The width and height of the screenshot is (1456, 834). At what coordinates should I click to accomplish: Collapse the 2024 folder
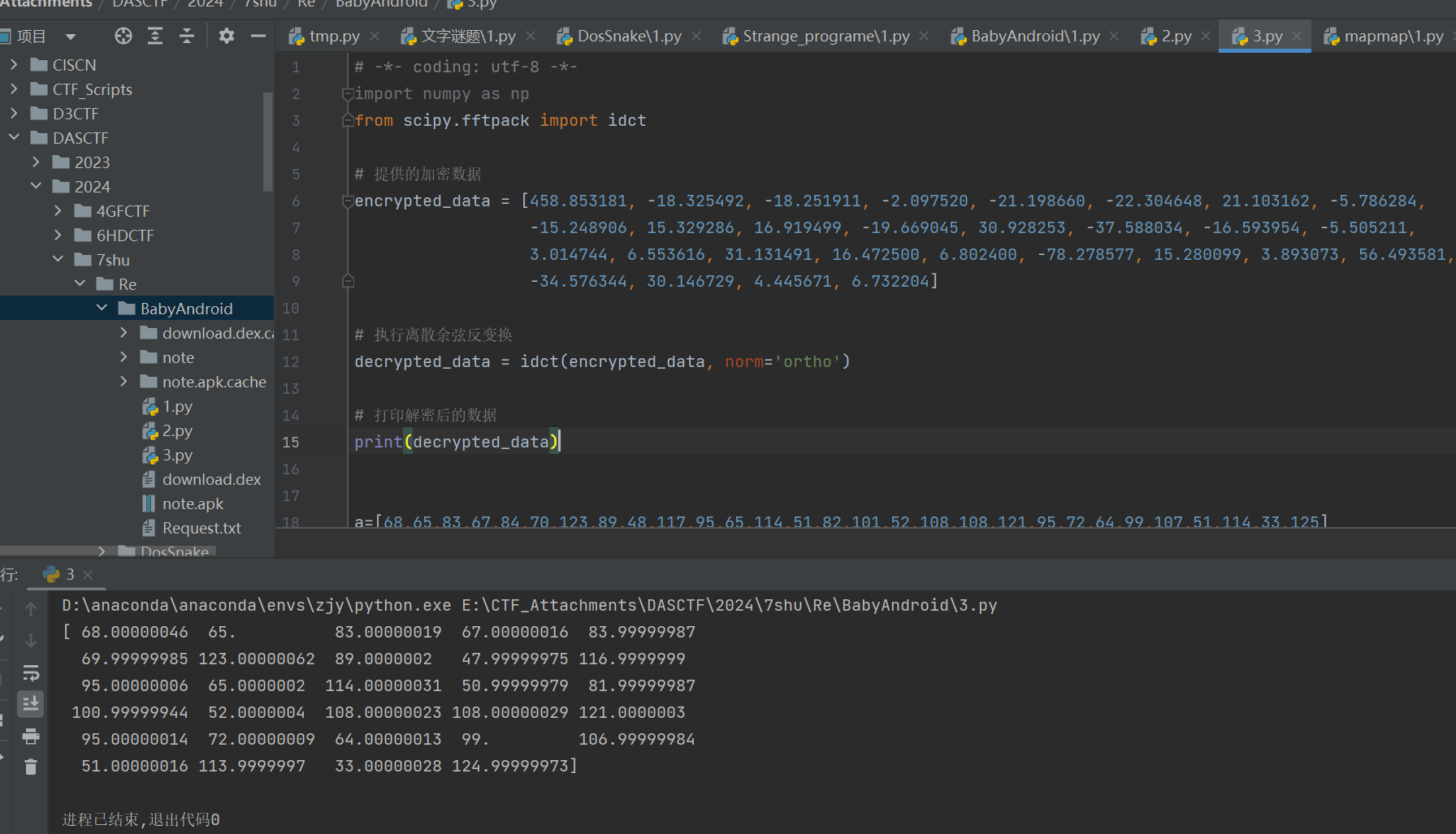pos(36,185)
